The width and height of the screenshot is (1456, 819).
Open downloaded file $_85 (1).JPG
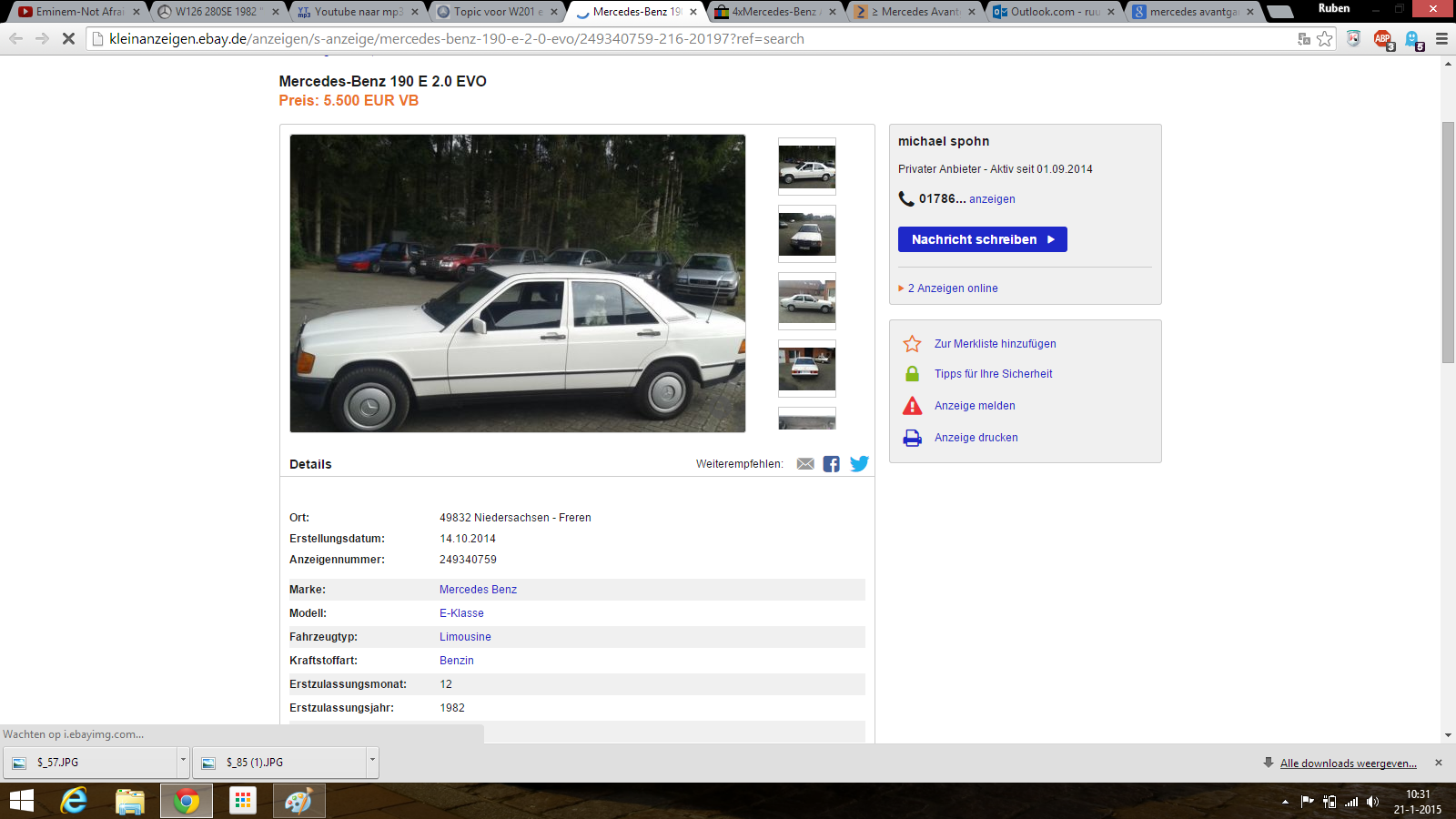pyautogui.click(x=280, y=763)
